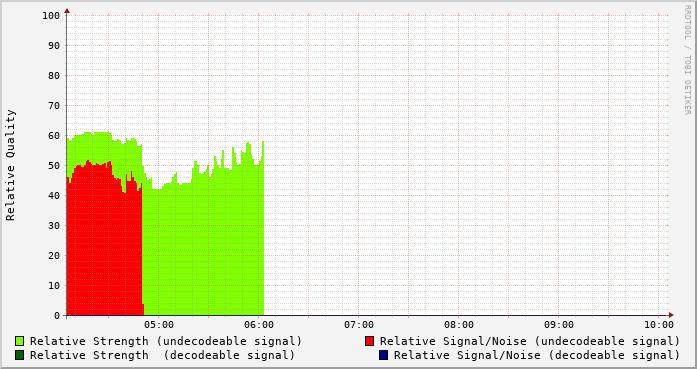Click the light green undecodeable strength swatch
This screenshot has height=369, width=697.
click(20, 341)
